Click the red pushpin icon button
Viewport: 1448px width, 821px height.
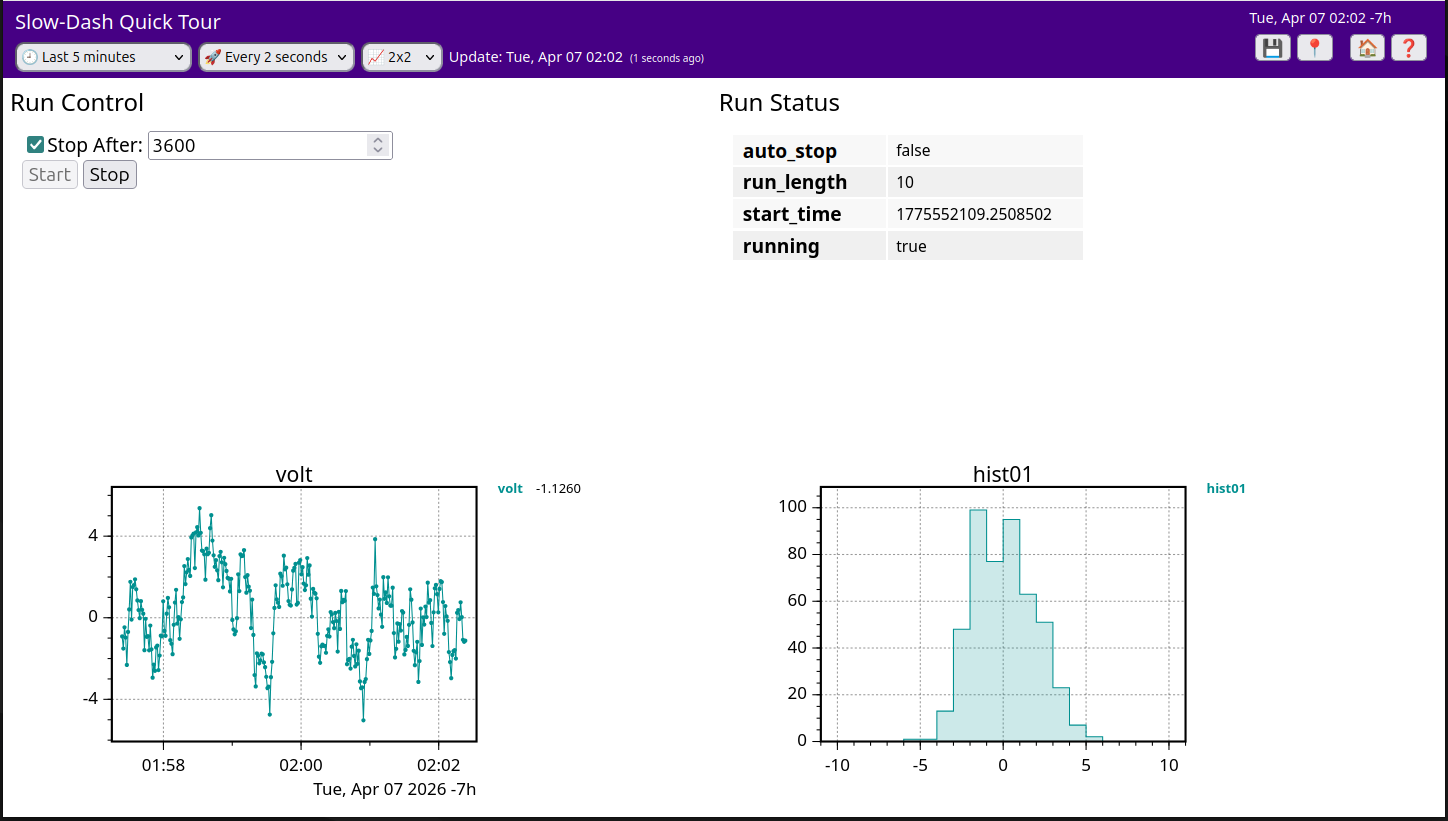(x=1314, y=48)
